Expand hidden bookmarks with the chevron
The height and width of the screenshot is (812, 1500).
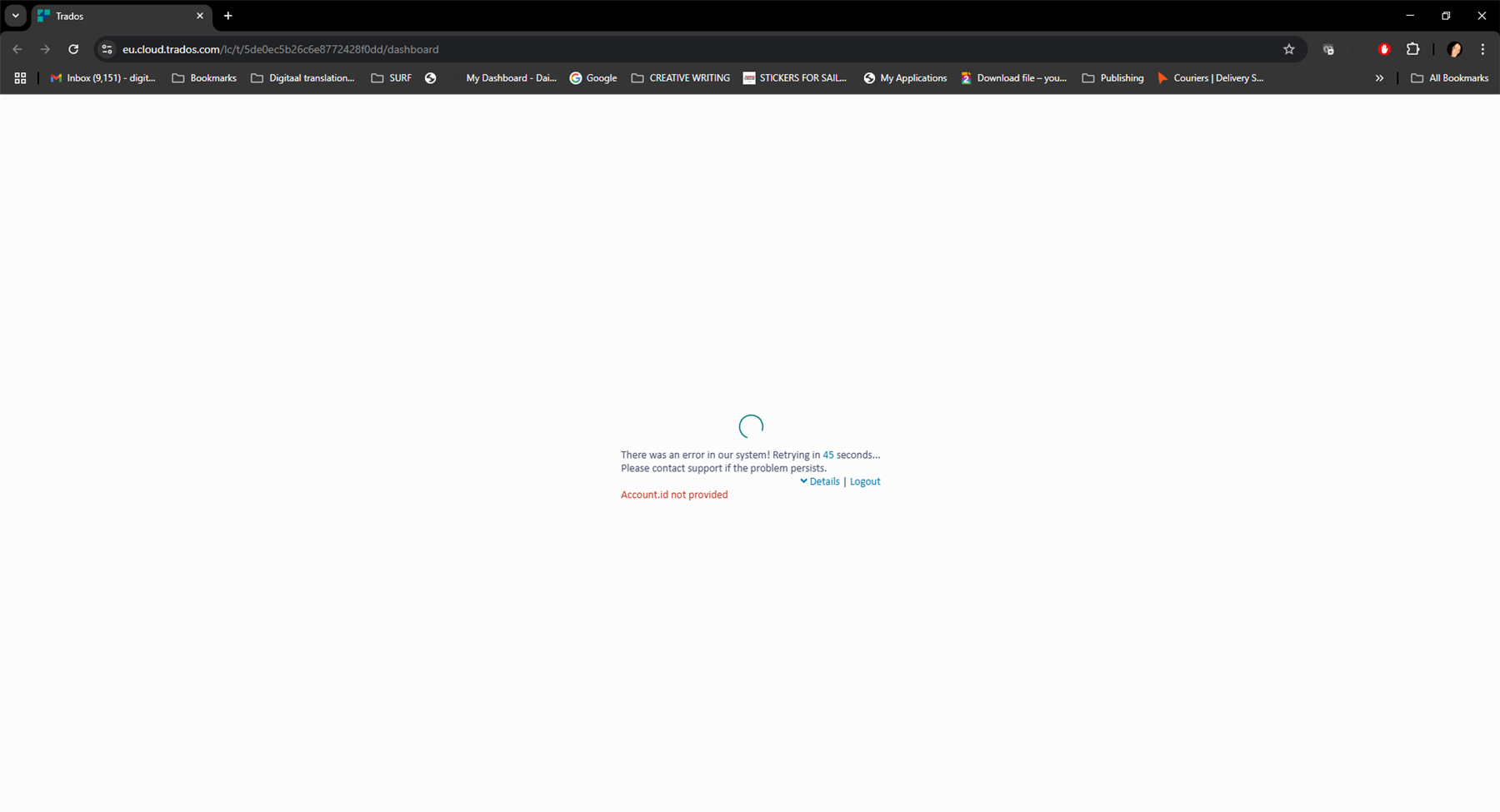1379,77
